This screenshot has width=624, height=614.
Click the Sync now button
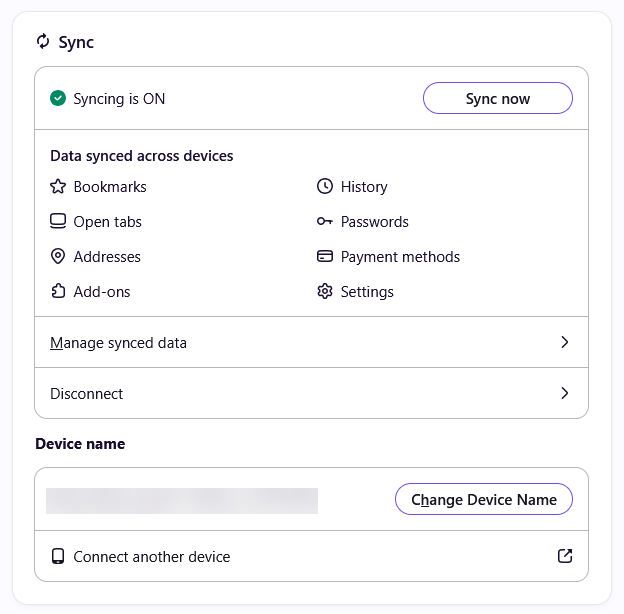pos(497,98)
